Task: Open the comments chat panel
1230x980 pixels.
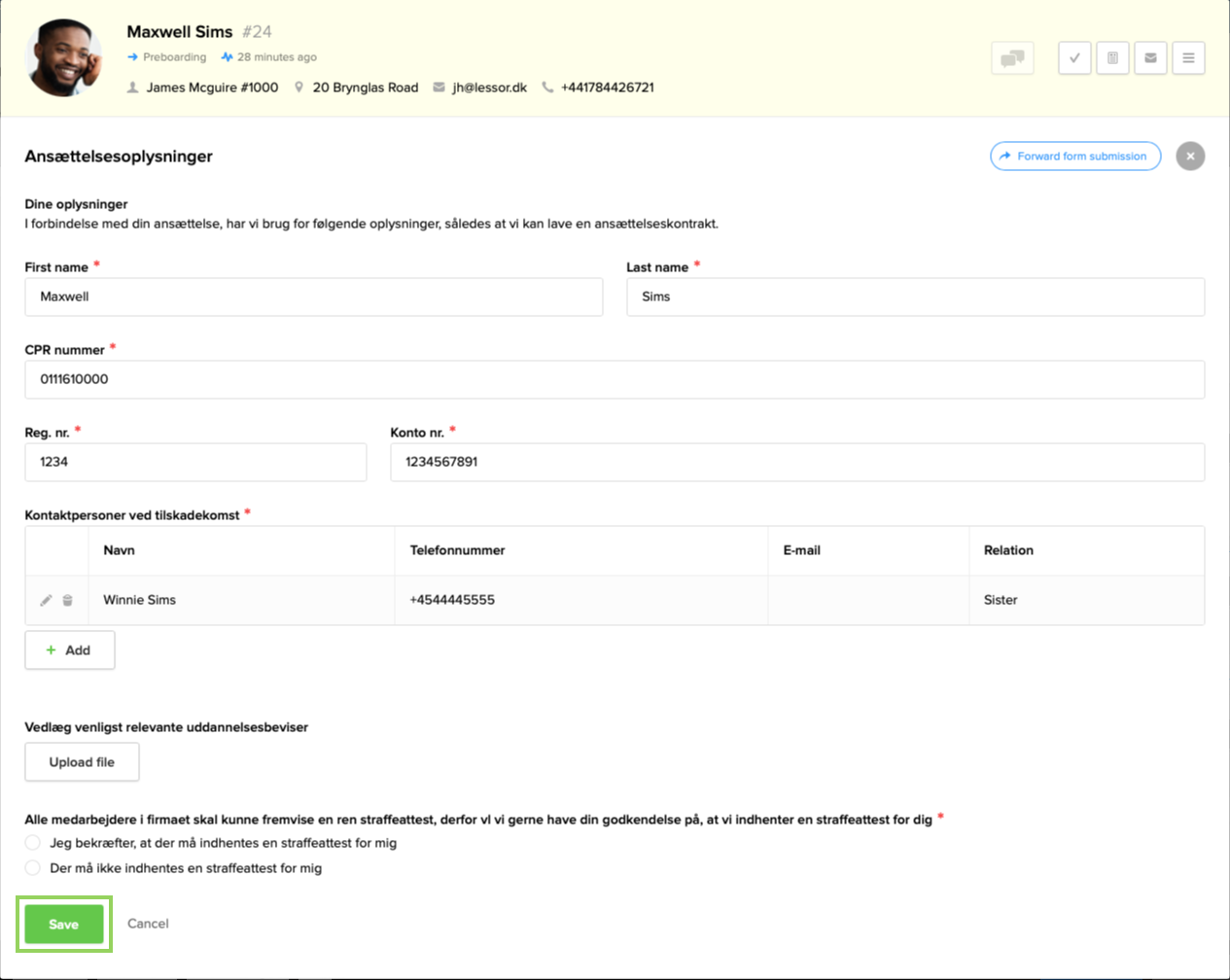Action: pyautogui.click(x=1011, y=58)
